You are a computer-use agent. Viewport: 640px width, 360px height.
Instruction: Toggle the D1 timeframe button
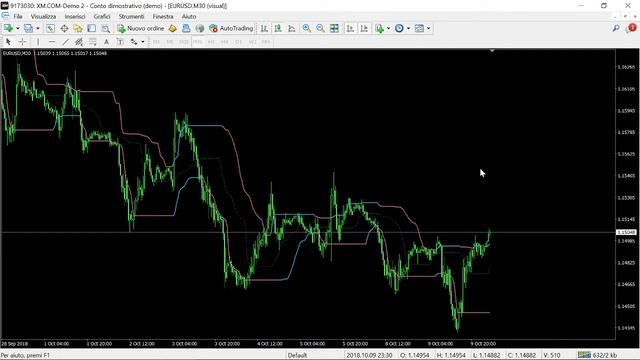(x=238, y=42)
